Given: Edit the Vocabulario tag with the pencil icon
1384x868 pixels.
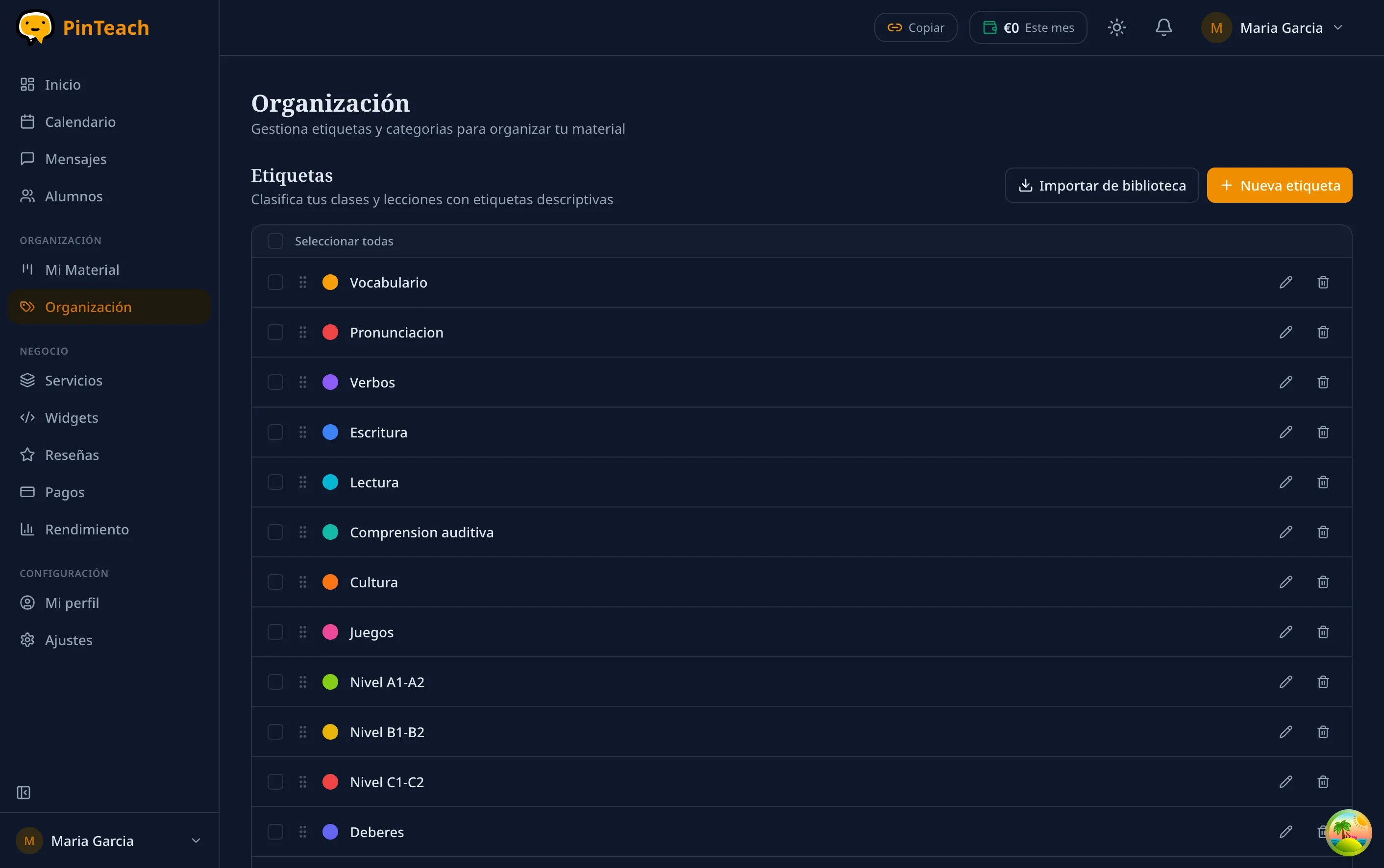Looking at the screenshot, I should (1286, 282).
